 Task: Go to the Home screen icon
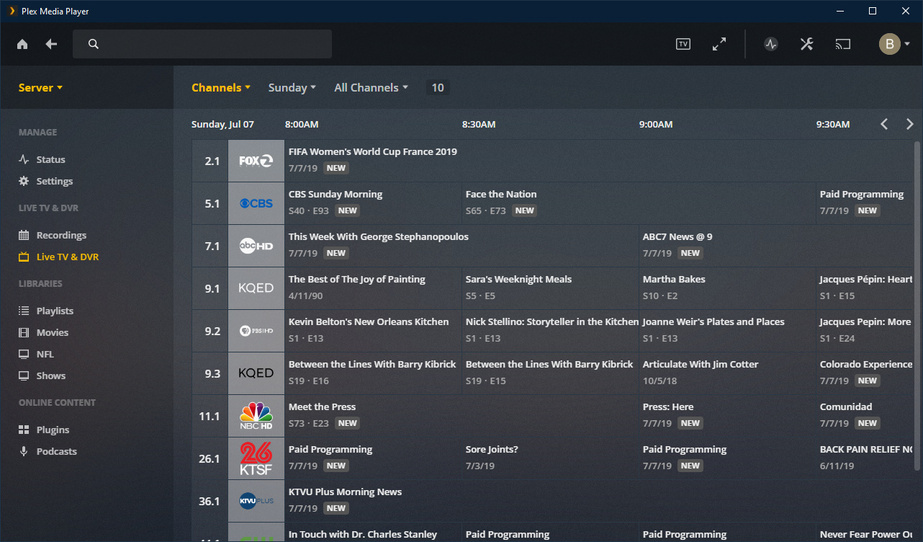point(22,44)
